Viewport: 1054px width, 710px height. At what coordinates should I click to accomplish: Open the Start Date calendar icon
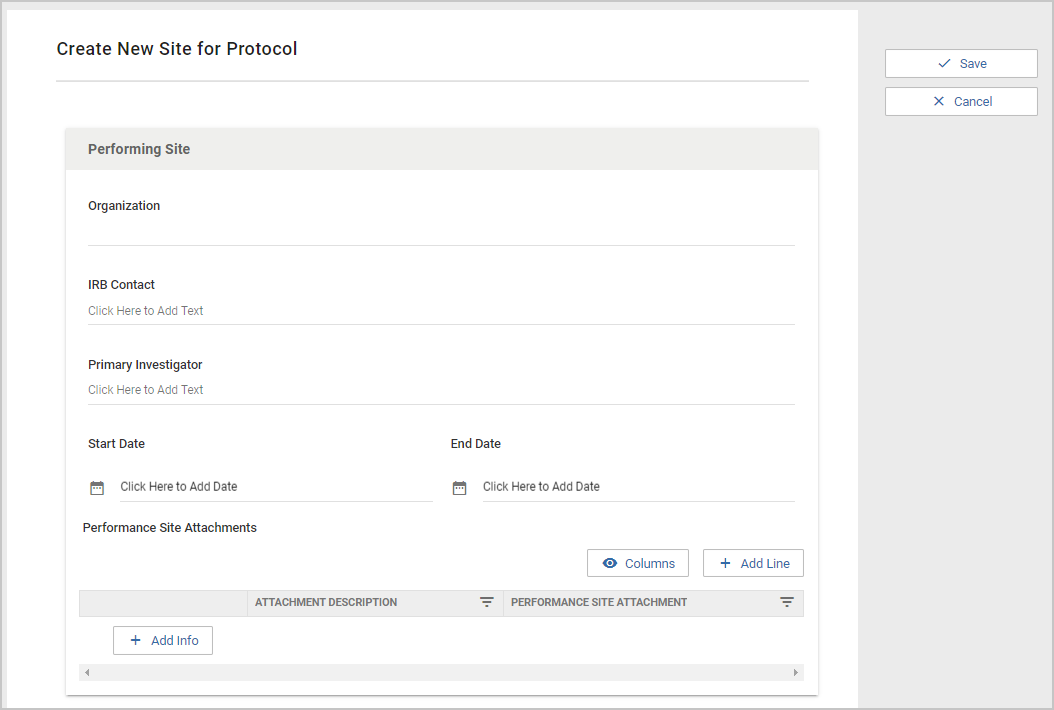(x=97, y=487)
